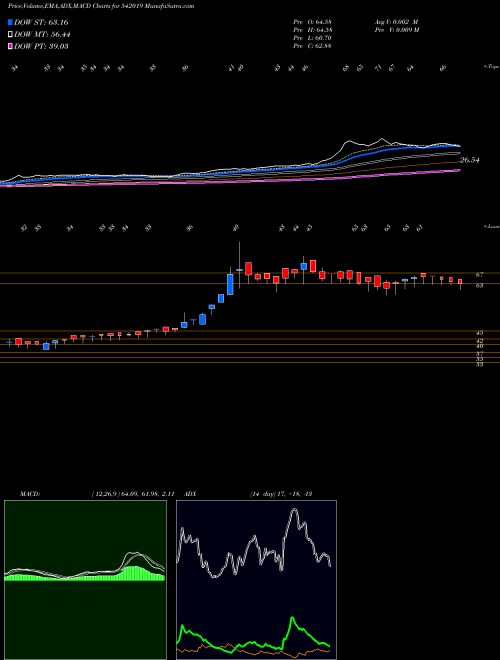Click the 26.54 EMA price label
Image resolution: width=500 pixels, height=660 pixels.
[470, 160]
